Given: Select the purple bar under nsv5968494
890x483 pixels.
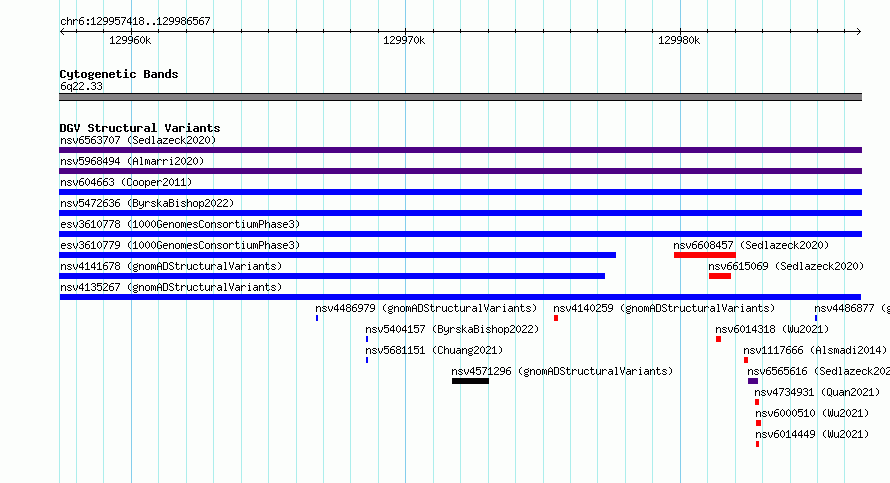Looking at the screenshot, I should point(460,171).
